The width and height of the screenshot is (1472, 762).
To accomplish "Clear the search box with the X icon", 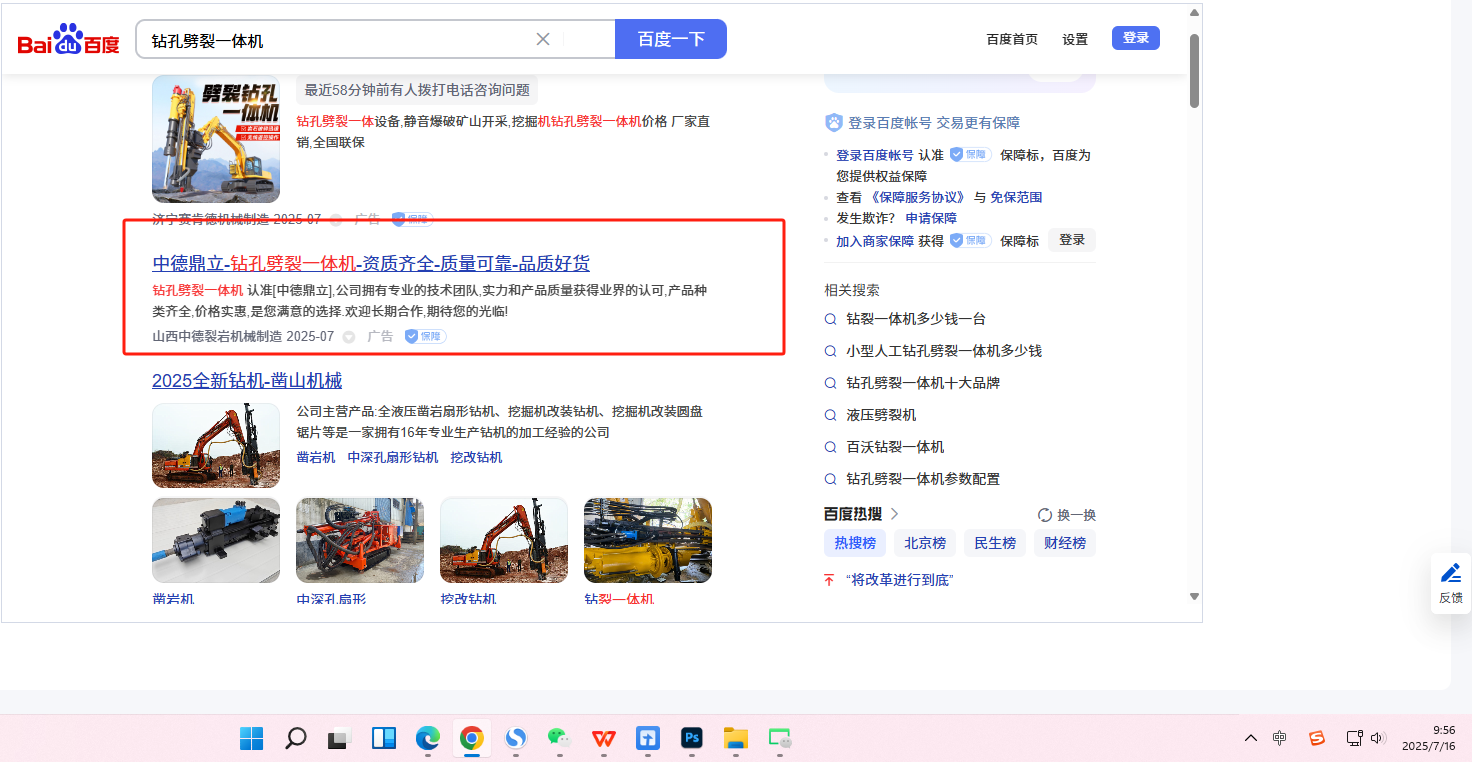I will tap(543, 39).
